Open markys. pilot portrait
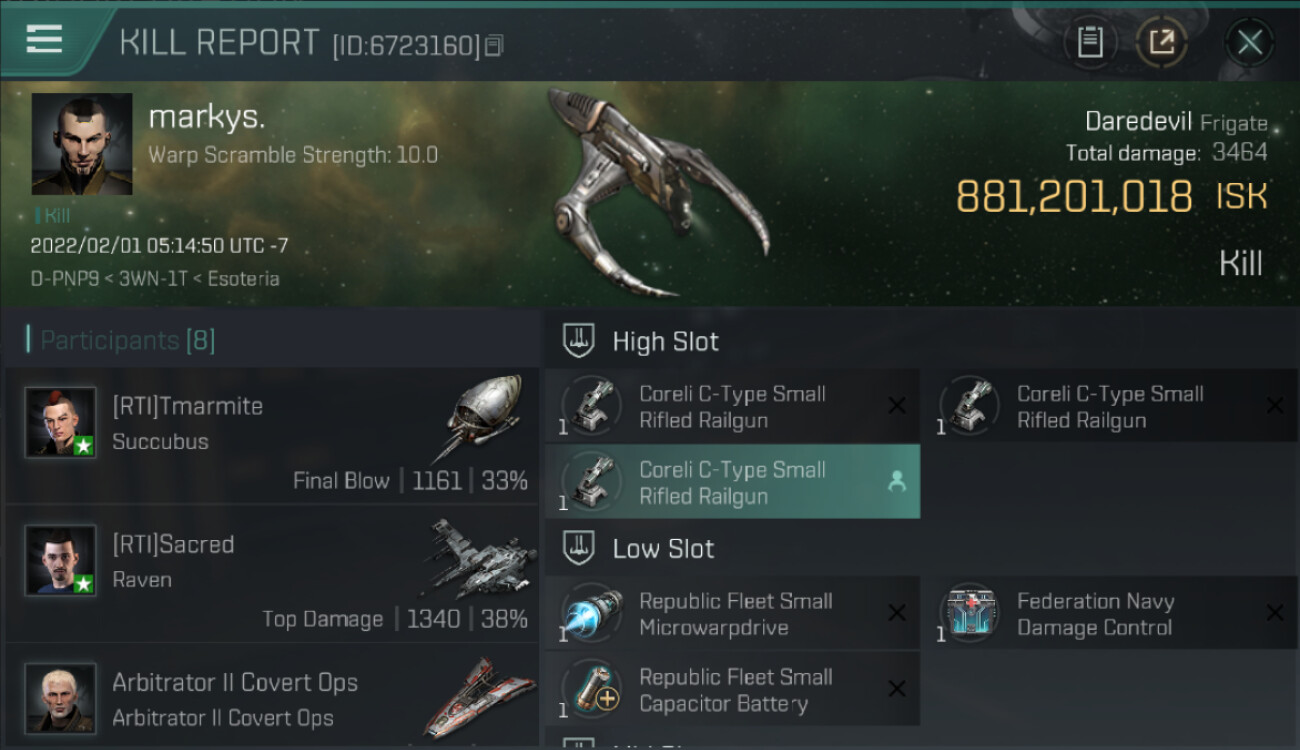 click(x=82, y=144)
